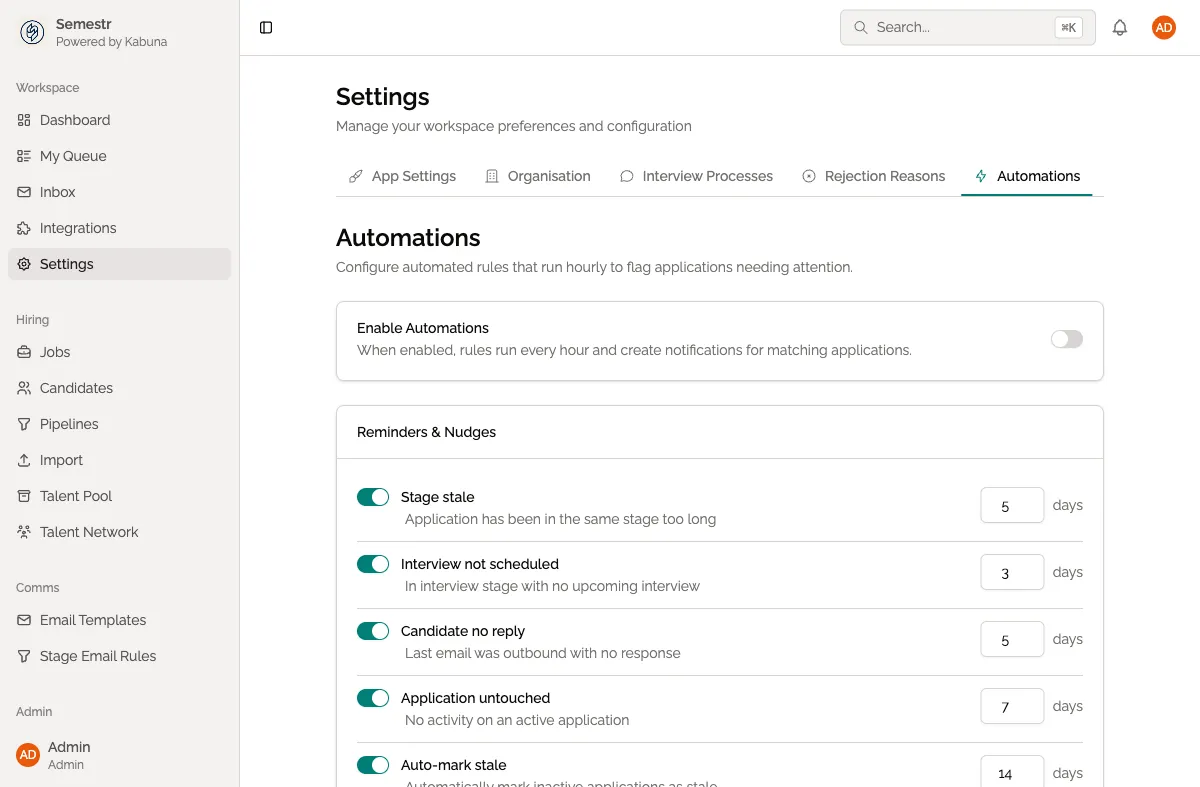Screen dimensions: 1200x787
Task: Select My Queue in the sidebar
Action: click(x=74, y=156)
